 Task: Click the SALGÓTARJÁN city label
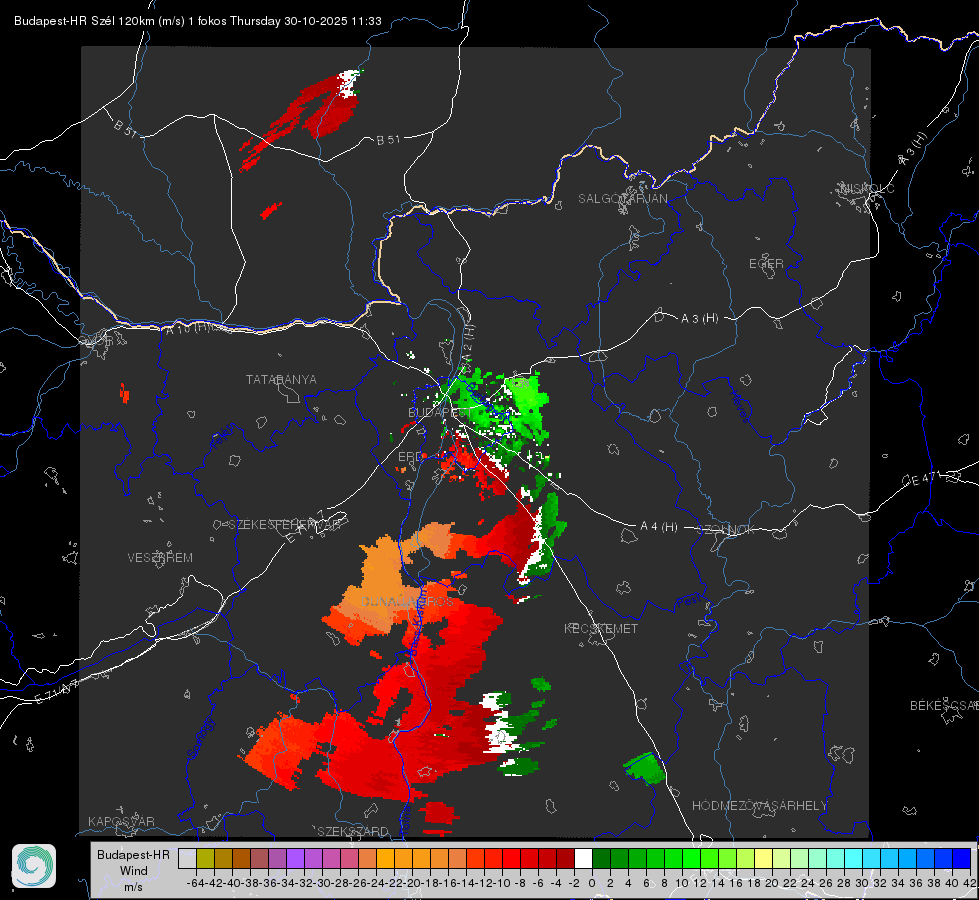(622, 199)
